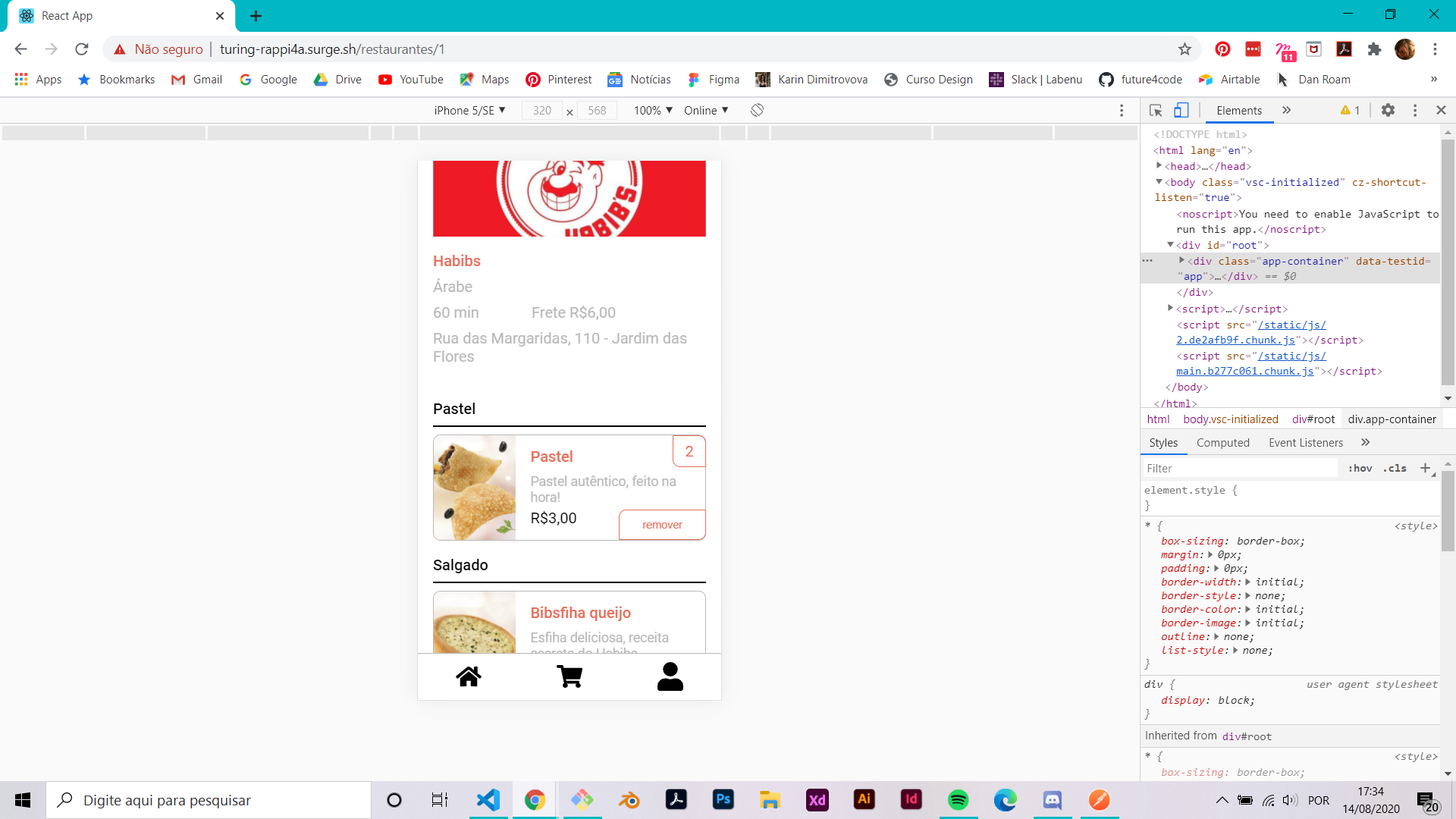Open the cart icon in bottom navigation
1456x819 pixels.
click(570, 676)
